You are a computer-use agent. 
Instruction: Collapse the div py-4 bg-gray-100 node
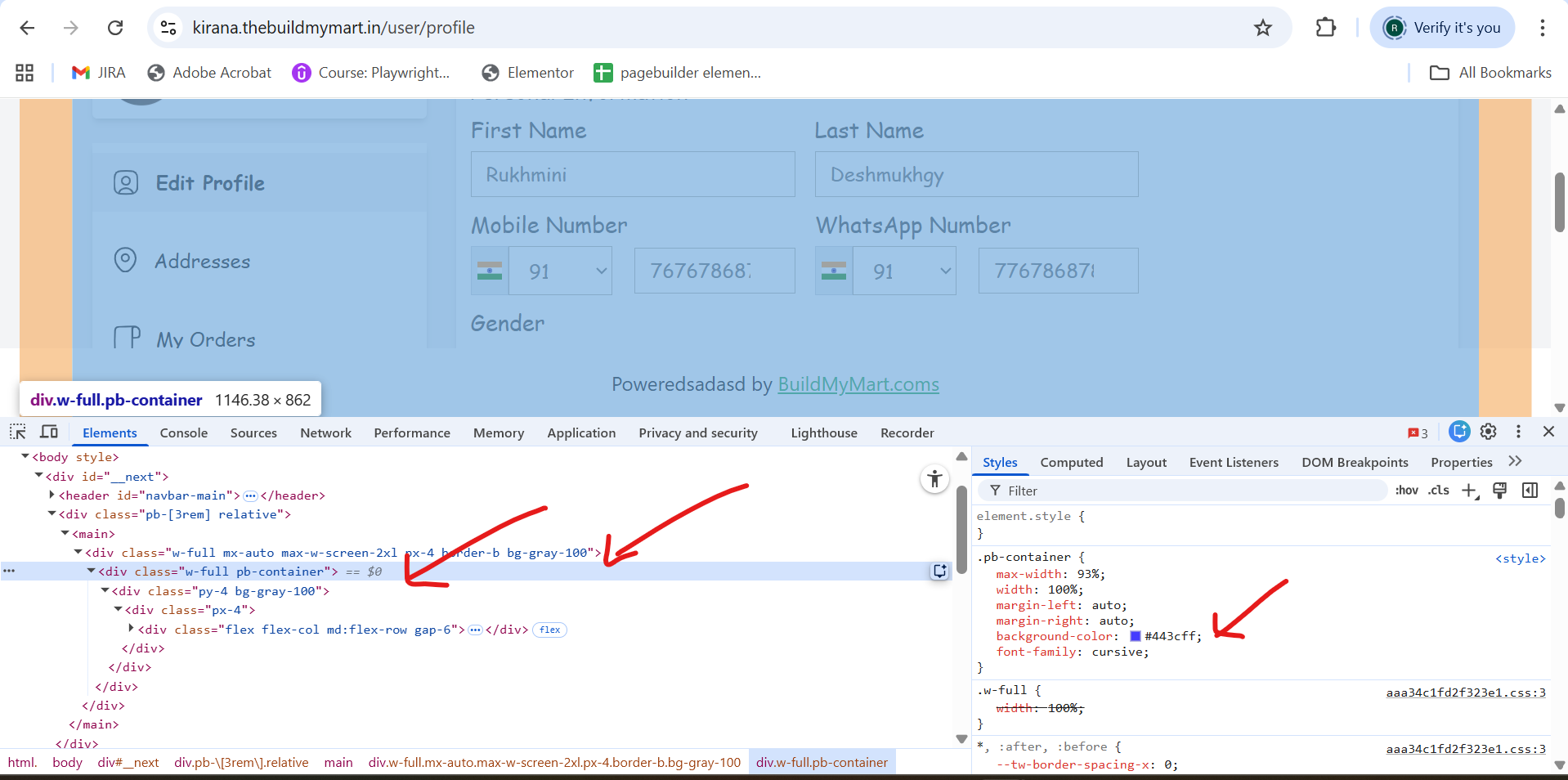coord(105,590)
